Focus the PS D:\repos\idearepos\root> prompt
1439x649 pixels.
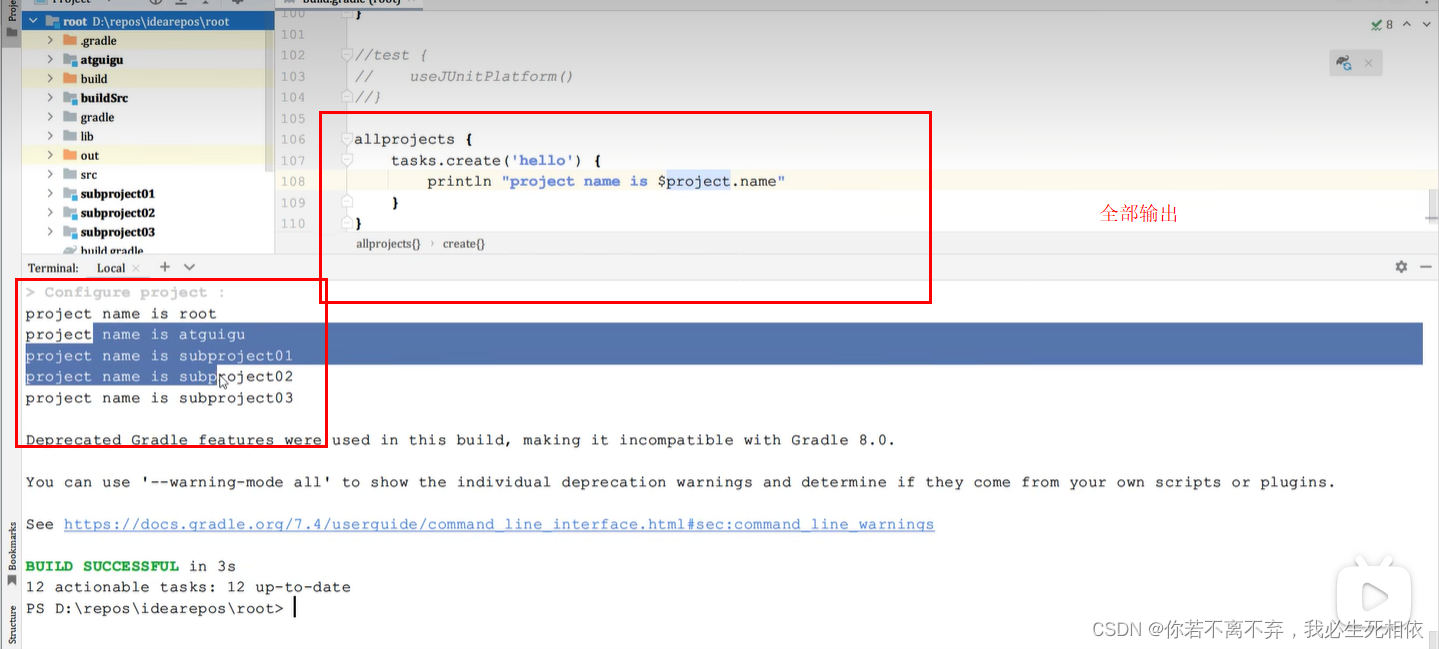pyautogui.click(x=155, y=608)
